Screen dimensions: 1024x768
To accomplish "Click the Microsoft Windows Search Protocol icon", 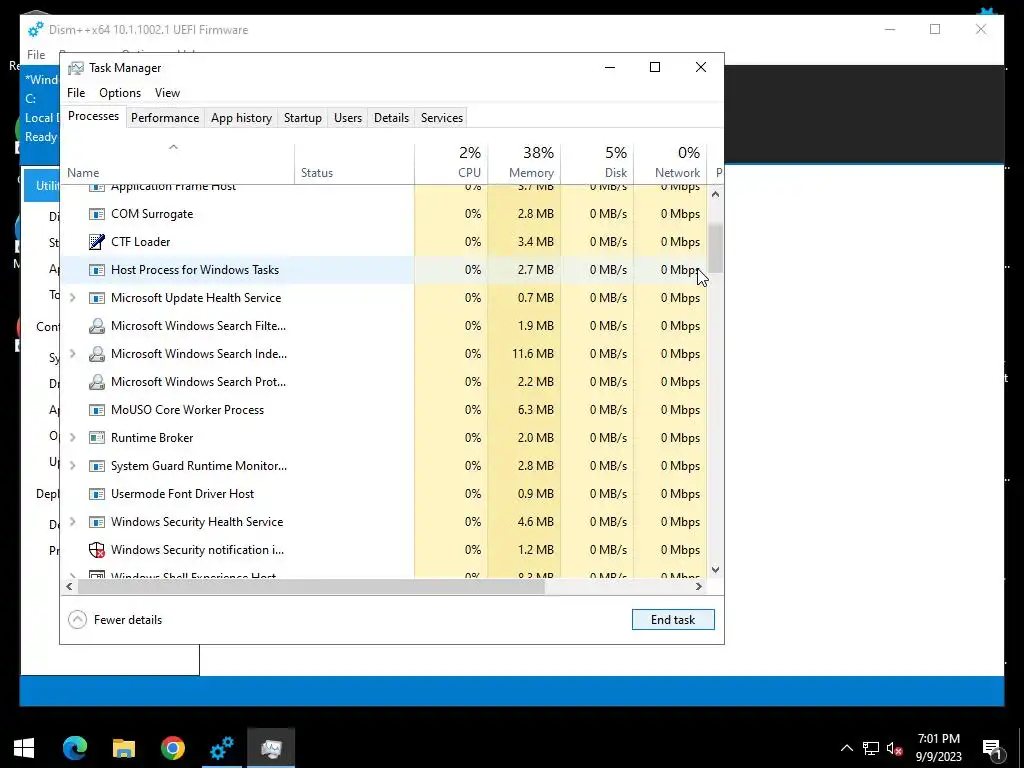I will (97, 382).
